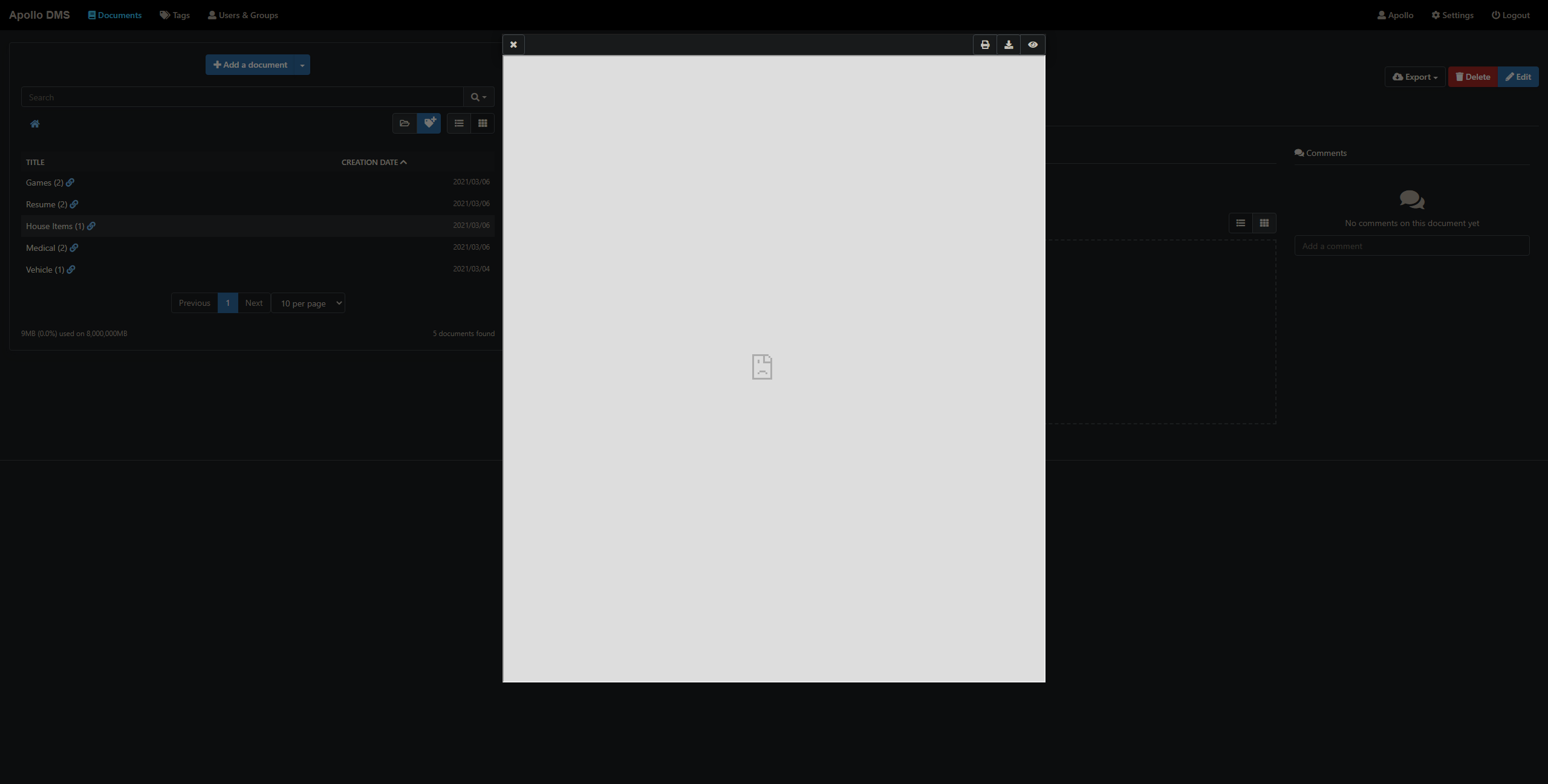Click the Edit button
The height and width of the screenshot is (784, 1548).
(x=1519, y=76)
